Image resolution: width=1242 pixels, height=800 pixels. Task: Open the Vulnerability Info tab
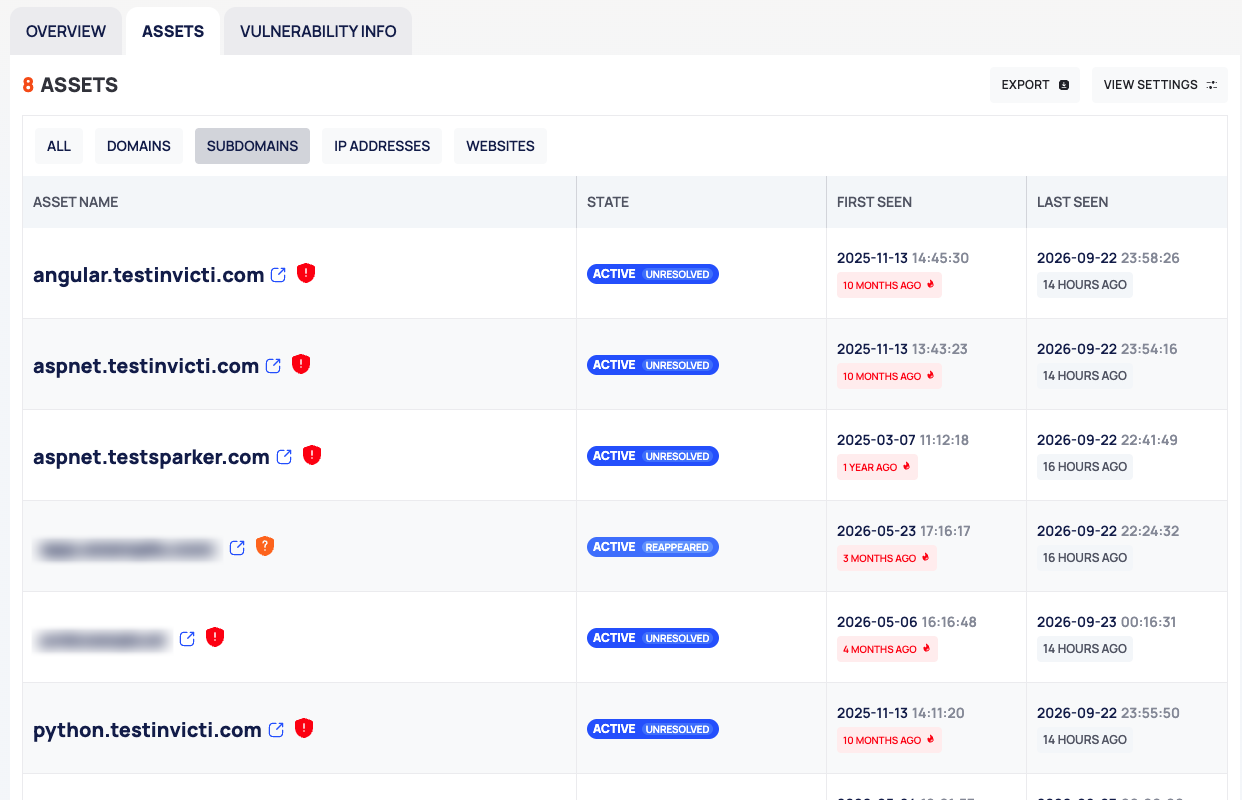pos(318,32)
